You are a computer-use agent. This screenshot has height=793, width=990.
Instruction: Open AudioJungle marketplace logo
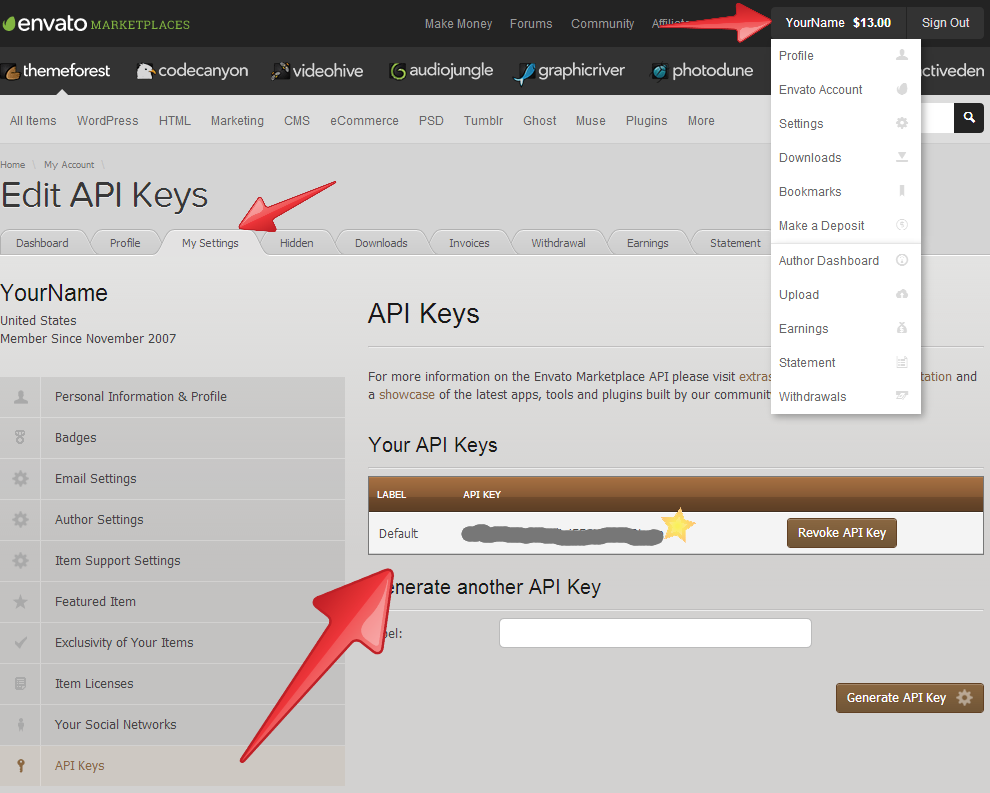click(441, 71)
